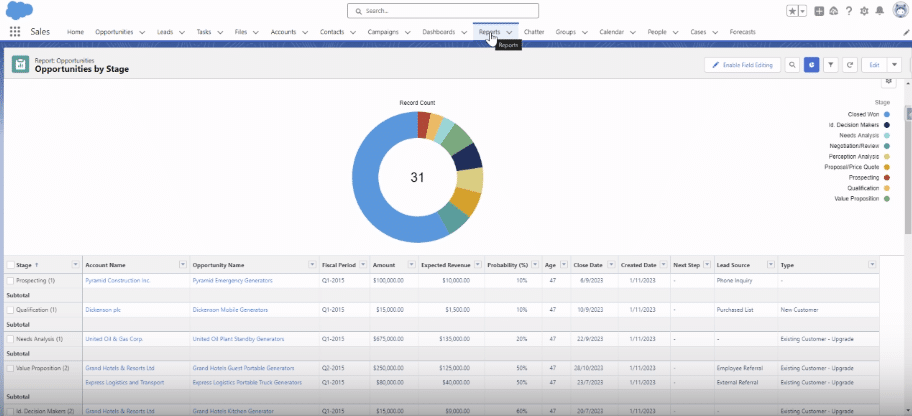Open Type column menu arrow

click(872, 265)
